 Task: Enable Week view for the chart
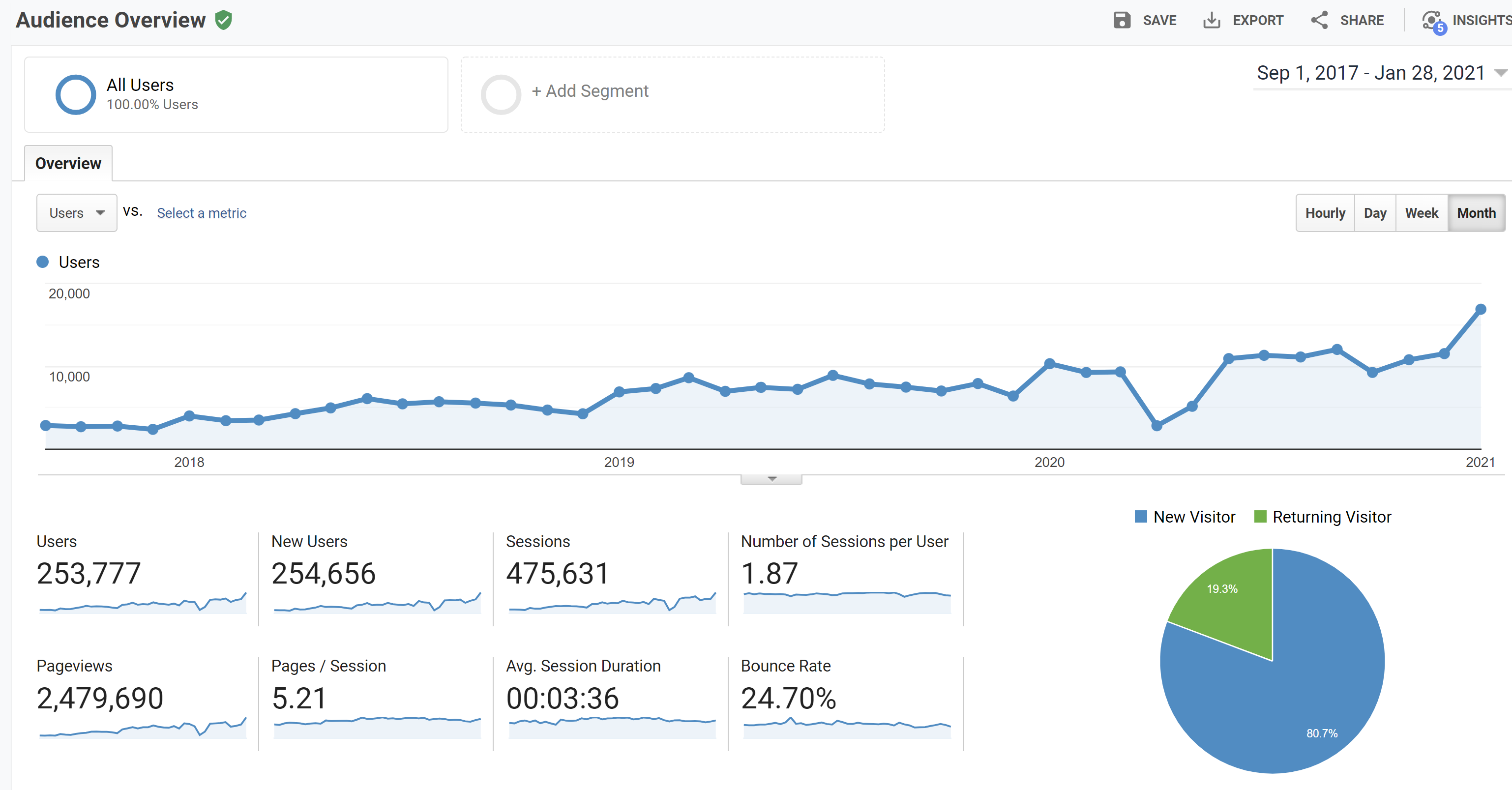pyautogui.click(x=1421, y=212)
